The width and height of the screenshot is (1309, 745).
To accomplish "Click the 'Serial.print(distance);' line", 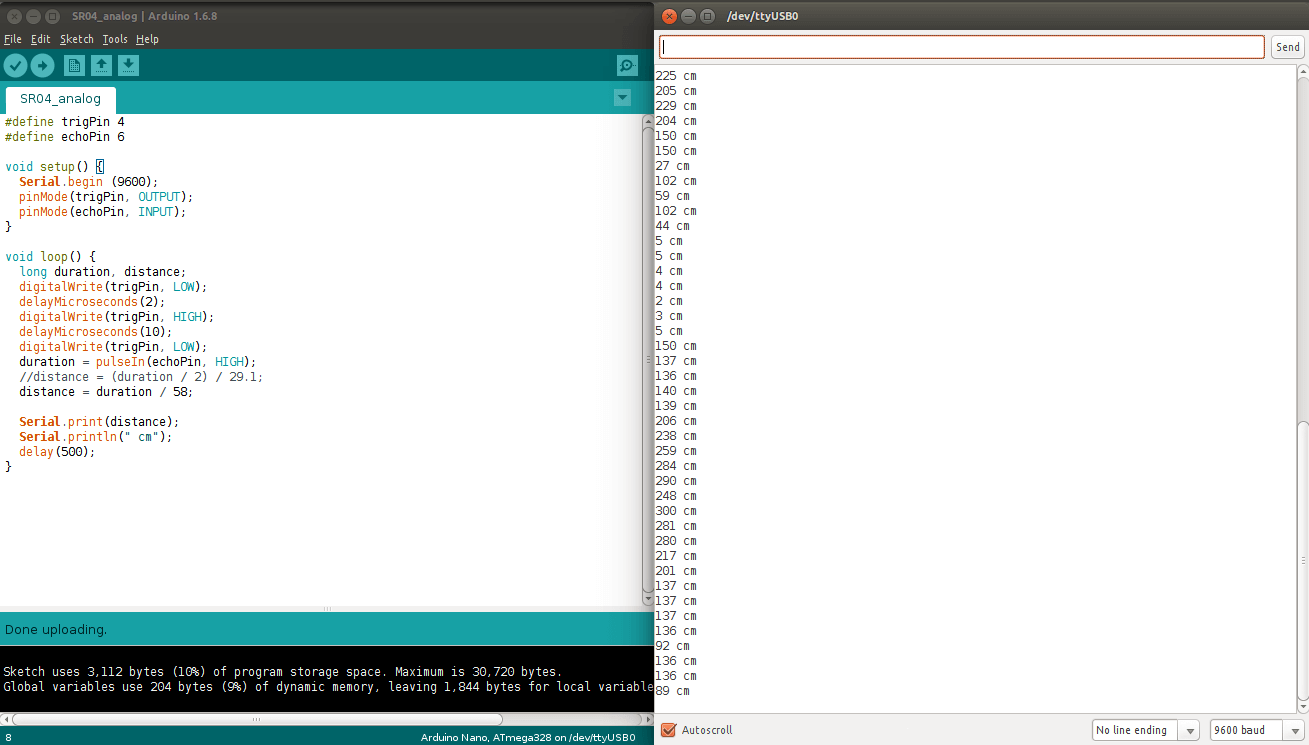I will tap(99, 421).
